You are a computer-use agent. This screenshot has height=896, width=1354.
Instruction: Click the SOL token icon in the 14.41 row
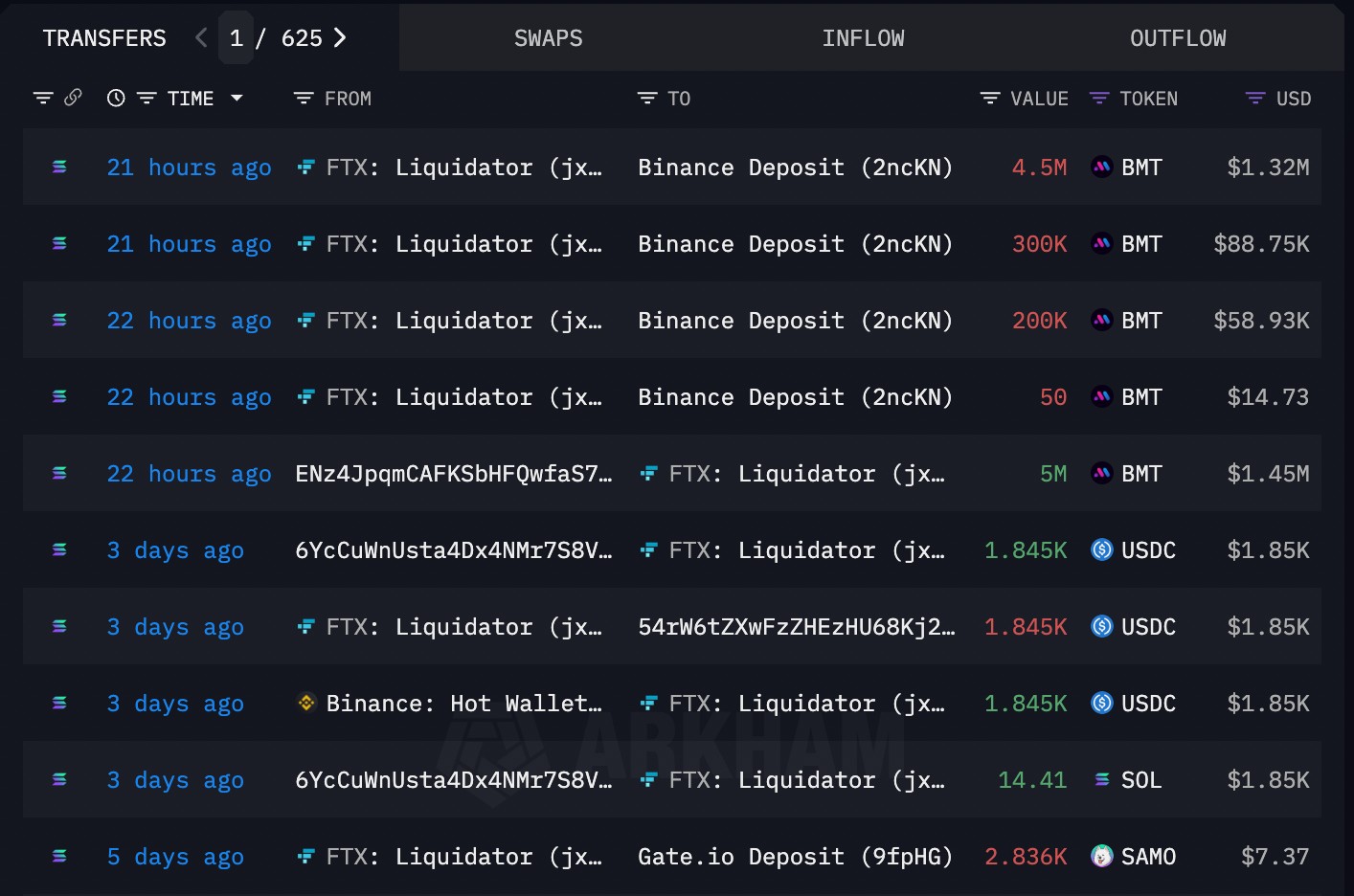tap(1102, 780)
